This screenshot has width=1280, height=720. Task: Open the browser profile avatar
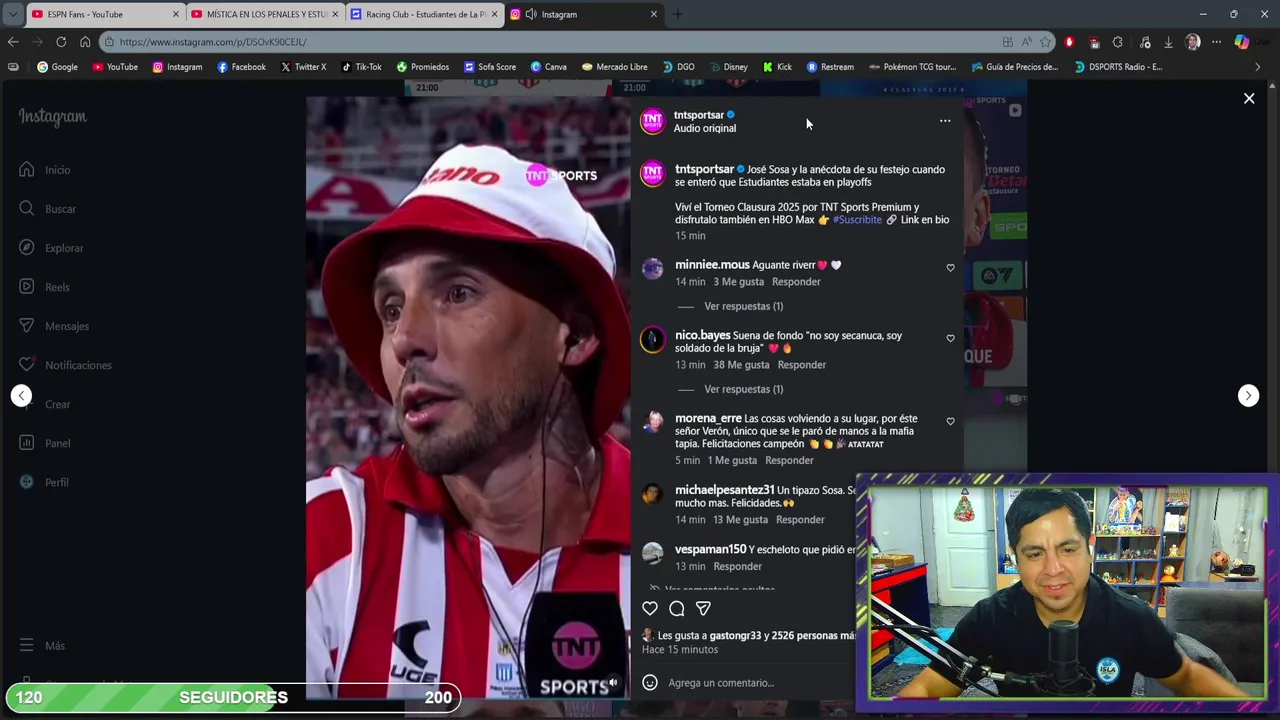[x=1192, y=42]
